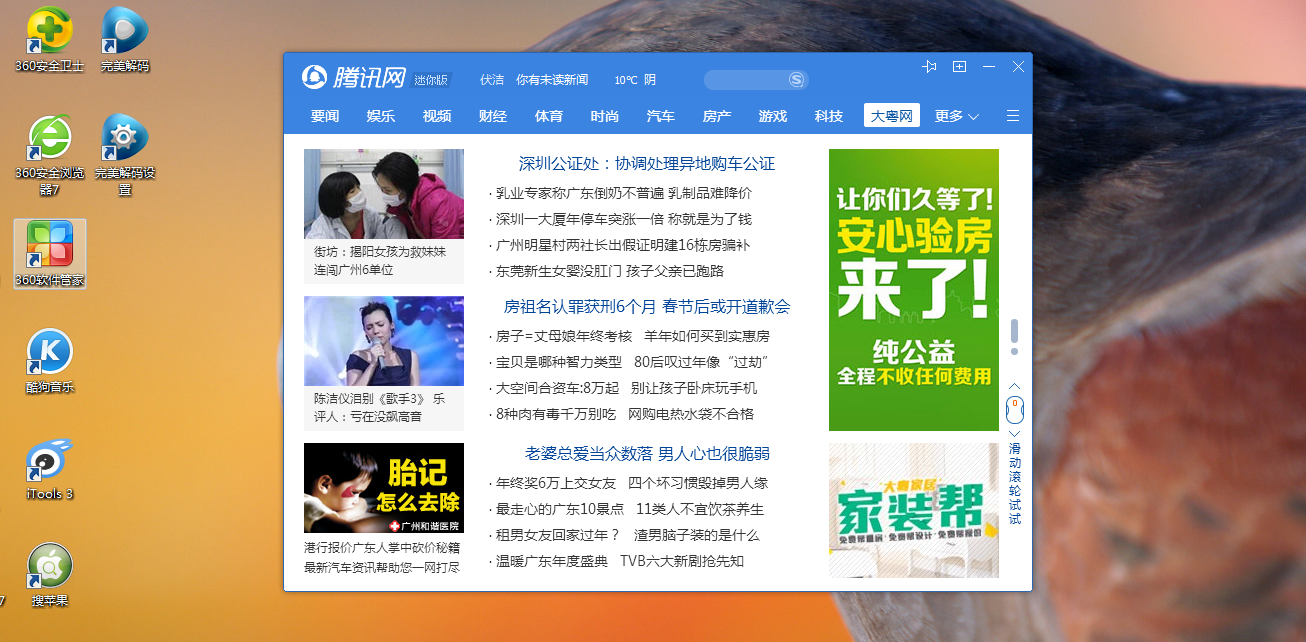
Task: Open article 温暖广东年度盛典
Action: [x=552, y=561]
